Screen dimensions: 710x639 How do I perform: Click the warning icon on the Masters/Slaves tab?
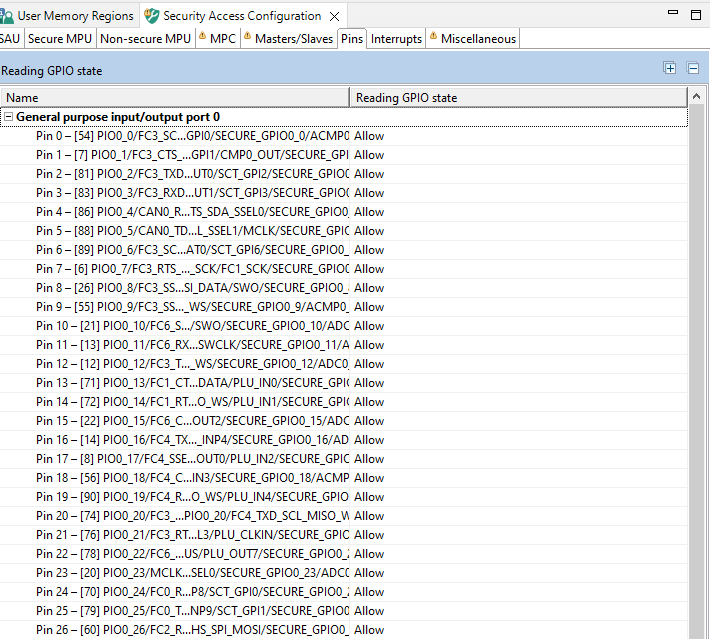click(x=247, y=38)
